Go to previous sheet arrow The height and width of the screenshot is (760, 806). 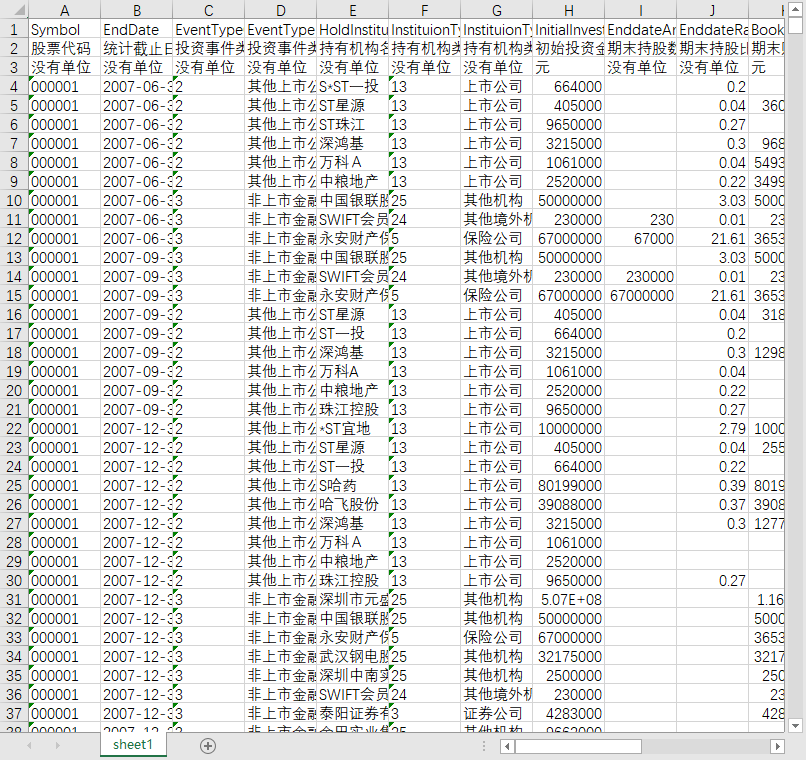pyautogui.click(x=29, y=745)
